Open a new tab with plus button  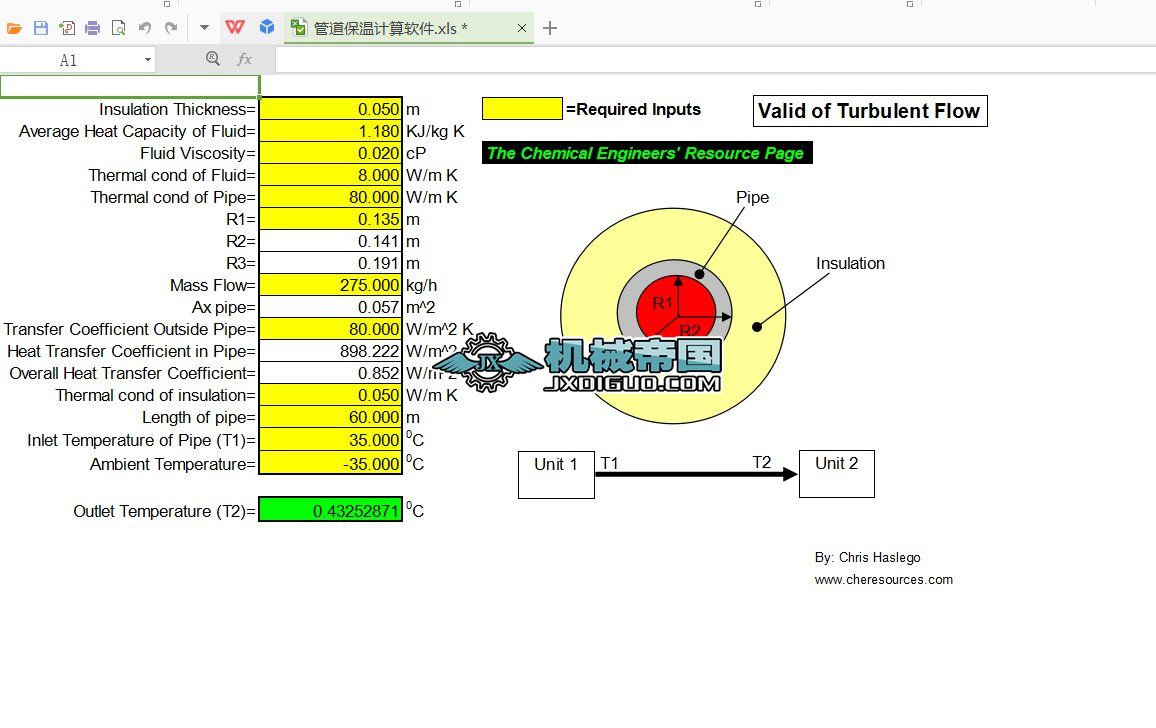[550, 28]
